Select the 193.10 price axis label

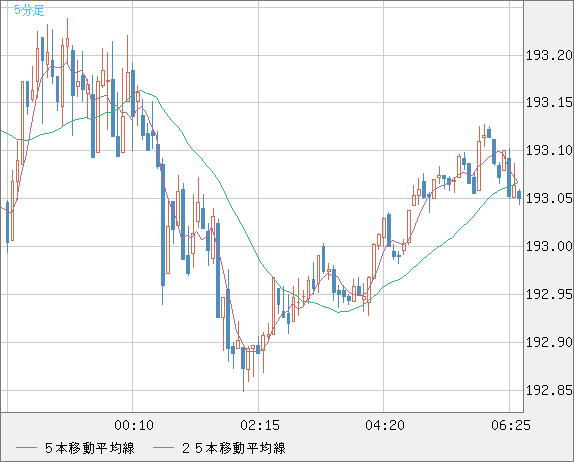[x=549, y=150]
